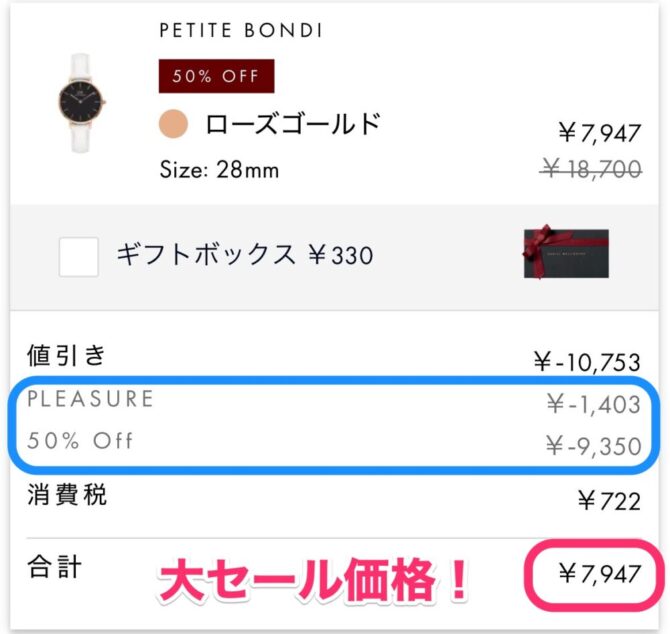Click the tax amount ¥722
The width and height of the screenshot is (670, 634).
(x=609, y=500)
